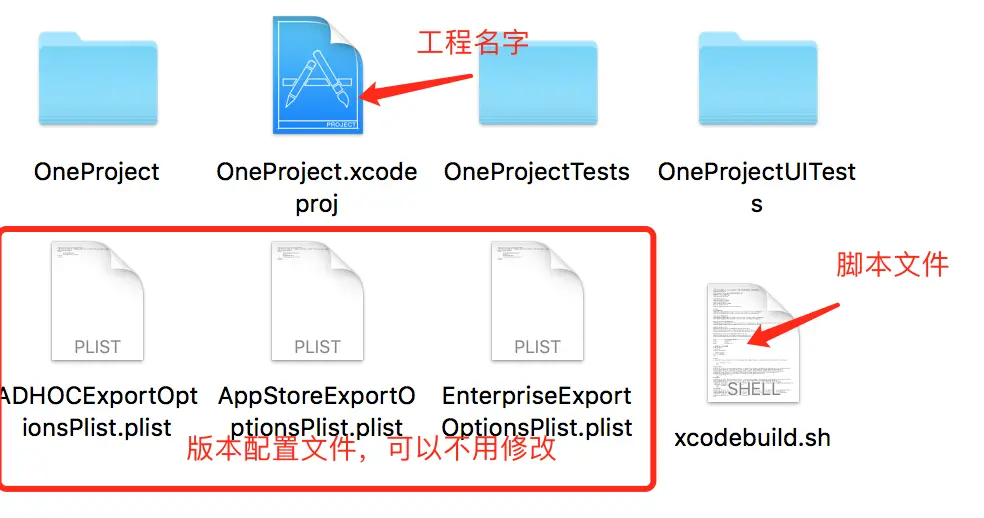Image resolution: width=984 pixels, height=518 pixels.
Task: Click the OneProjectUITests folder name label
Action: pos(757,187)
